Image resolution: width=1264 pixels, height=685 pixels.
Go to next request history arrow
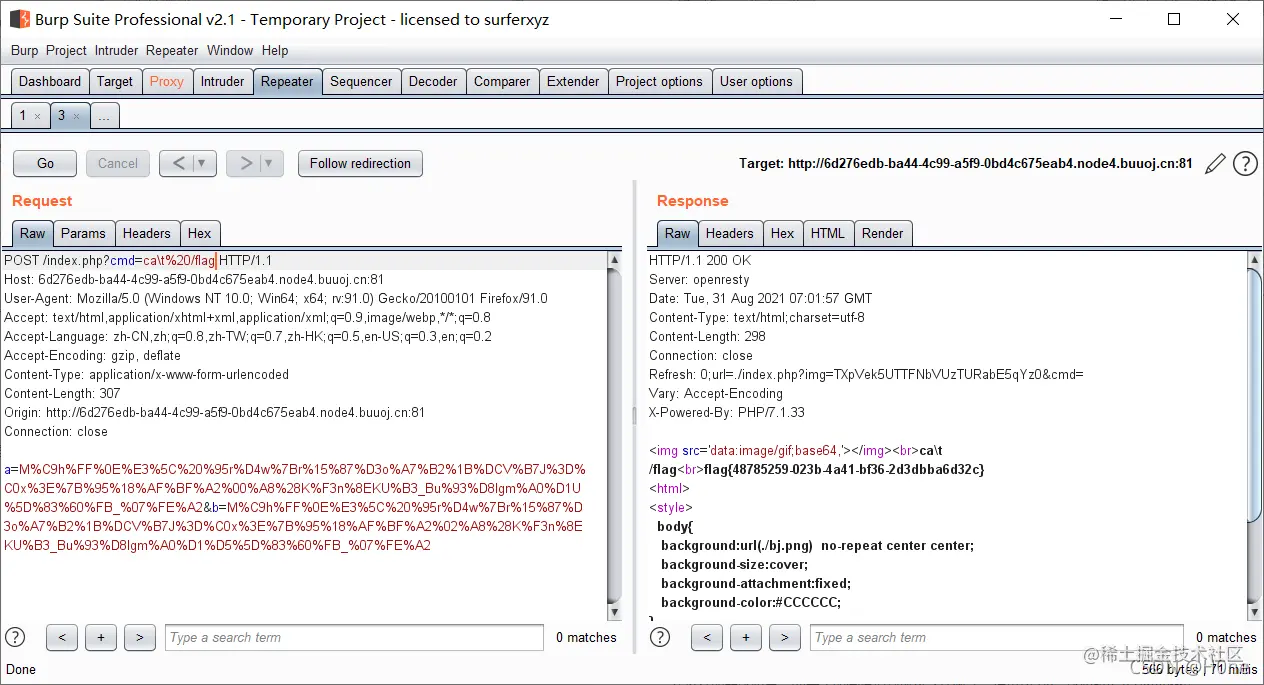[246, 163]
